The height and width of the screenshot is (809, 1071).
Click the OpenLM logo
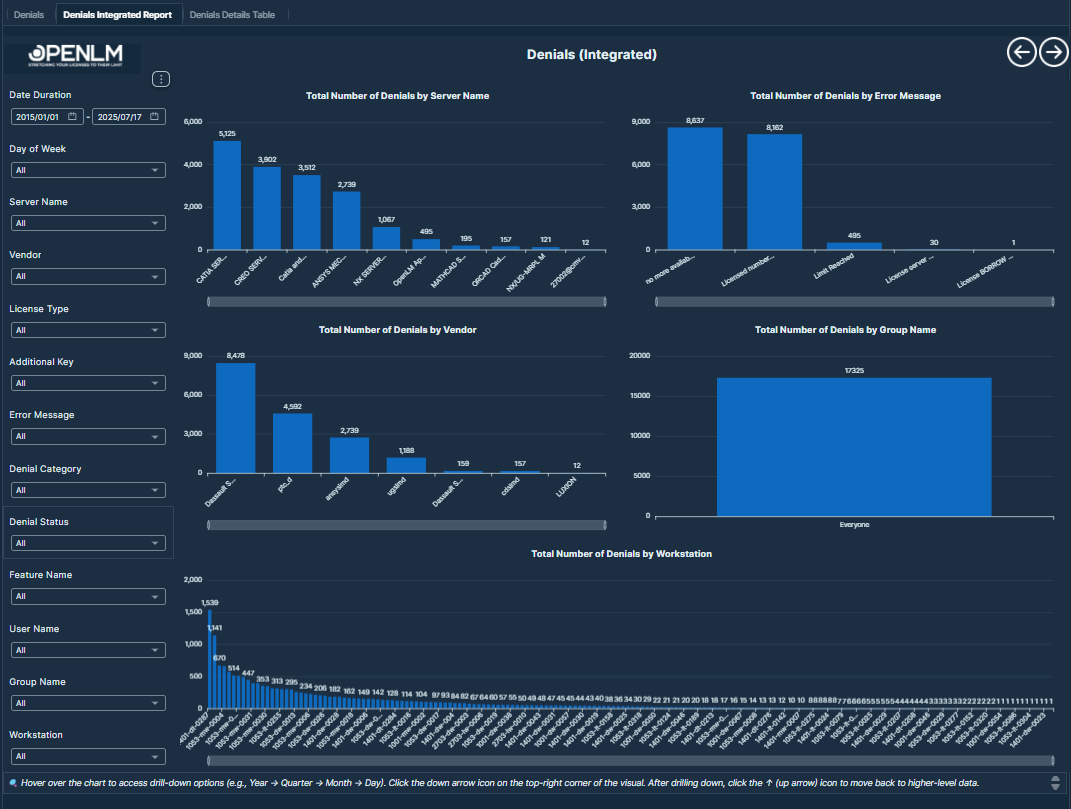73,57
